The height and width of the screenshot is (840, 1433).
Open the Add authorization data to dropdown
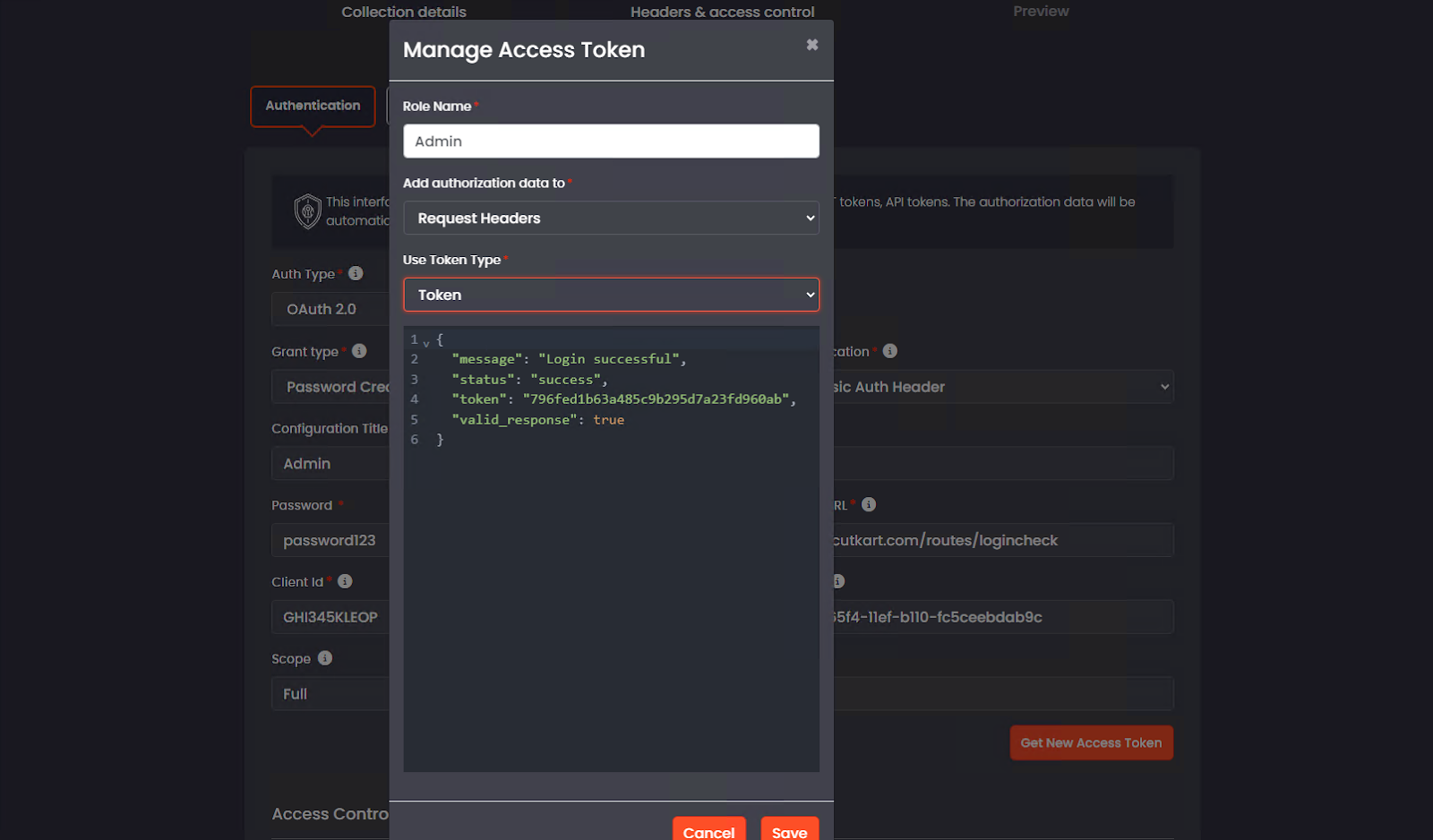[611, 219]
